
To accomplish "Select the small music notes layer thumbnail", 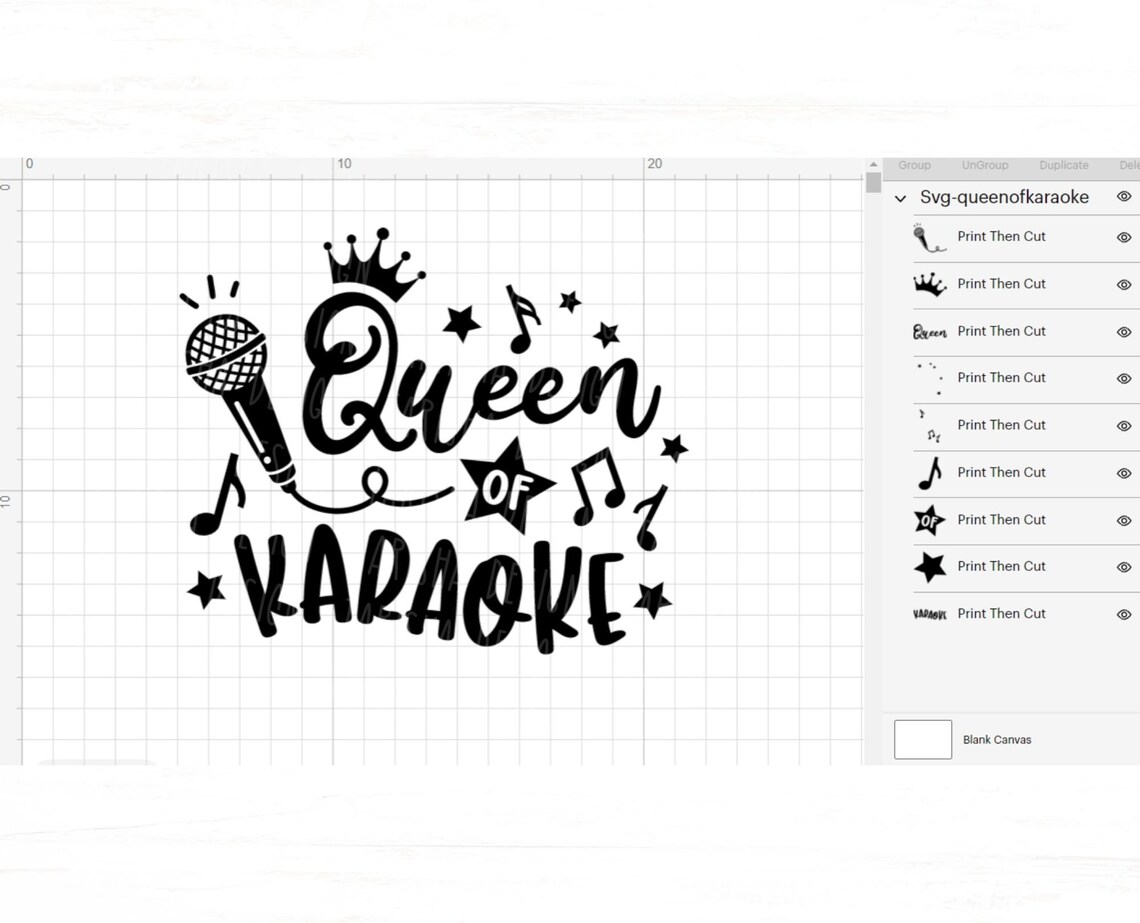I will point(929,425).
